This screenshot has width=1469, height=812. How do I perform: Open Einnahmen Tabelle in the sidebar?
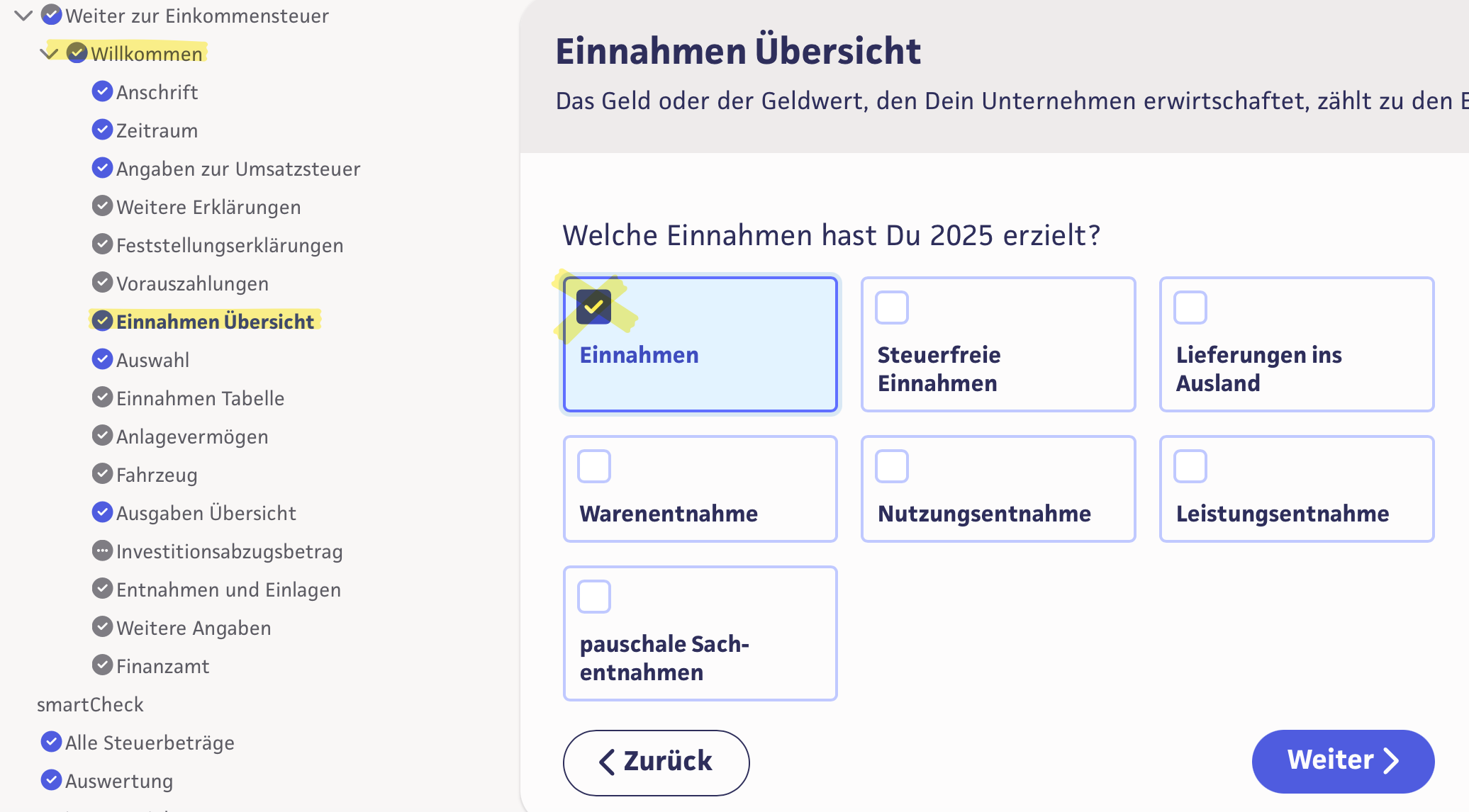coord(200,398)
